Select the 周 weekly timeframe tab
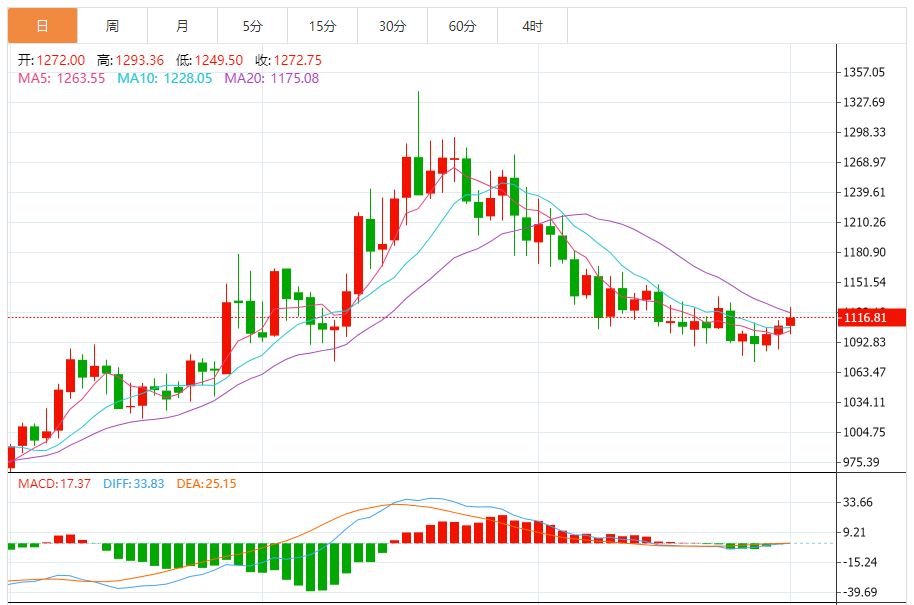 112,26
